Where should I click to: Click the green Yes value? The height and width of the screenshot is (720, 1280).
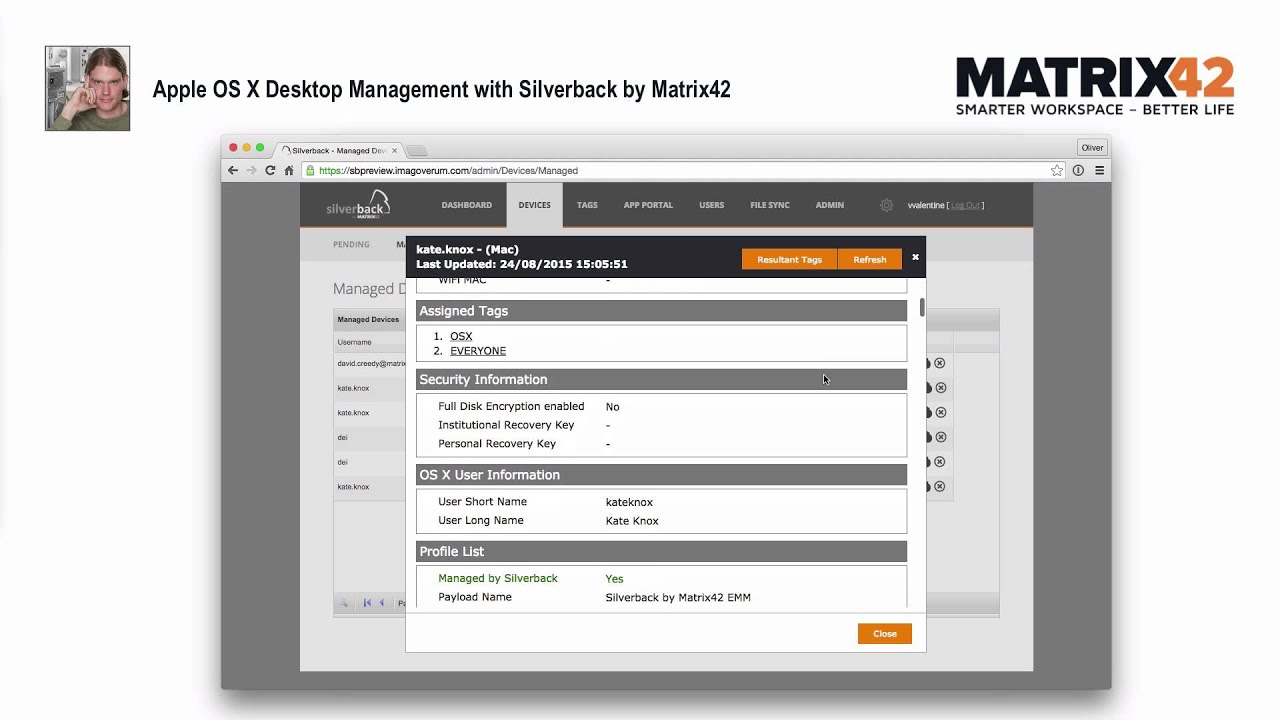point(614,579)
